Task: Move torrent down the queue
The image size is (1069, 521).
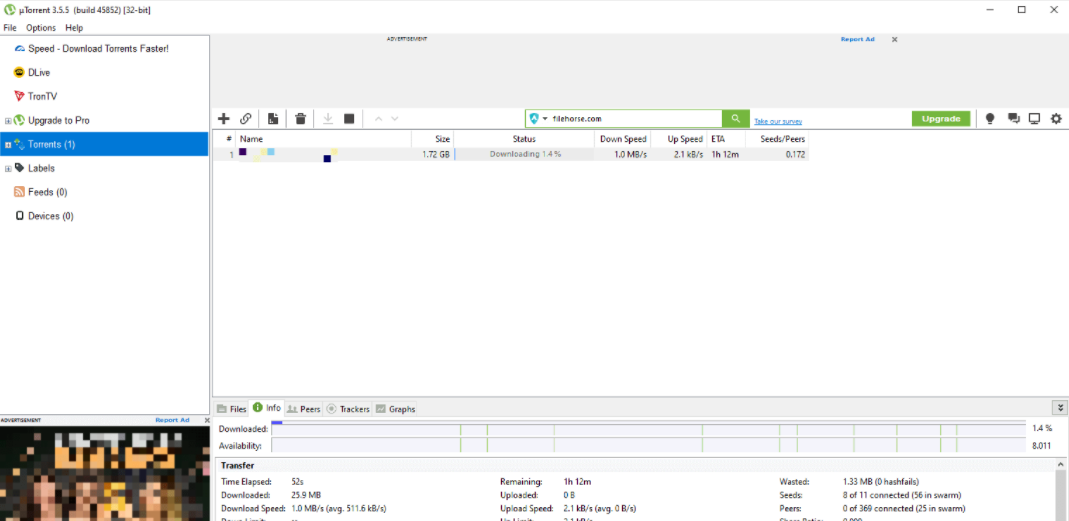Action: pos(394,119)
